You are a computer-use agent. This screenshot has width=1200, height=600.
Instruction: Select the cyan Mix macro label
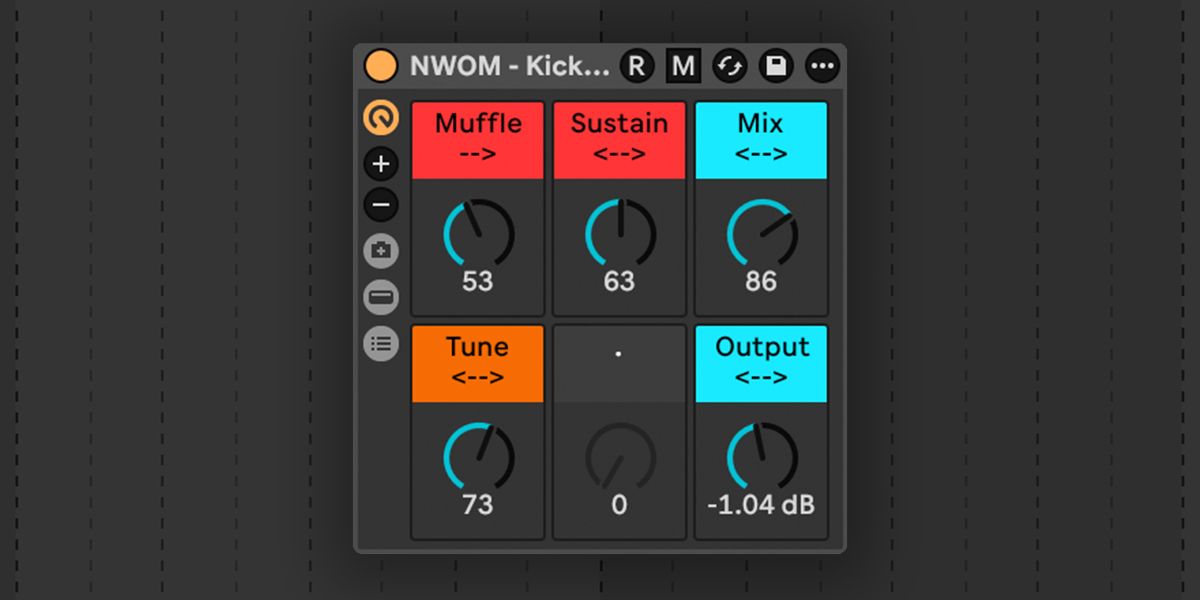pos(761,139)
